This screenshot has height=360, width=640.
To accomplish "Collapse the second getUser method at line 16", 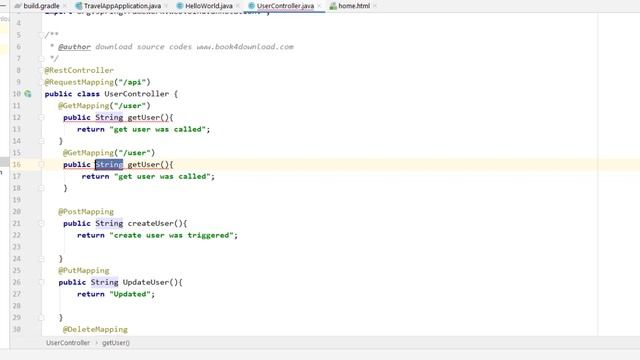I will tap(41, 164).
